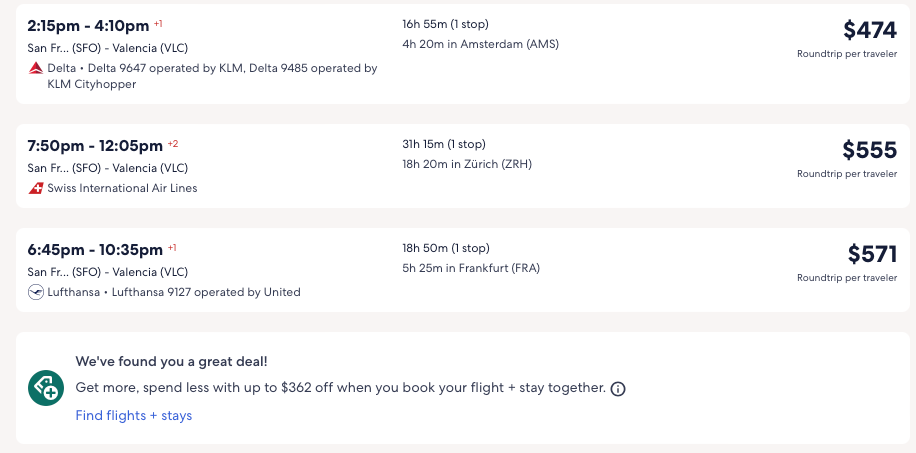
Task: Select the $571 Lufthansa flight price
Action: pyautogui.click(x=872, y=254)
